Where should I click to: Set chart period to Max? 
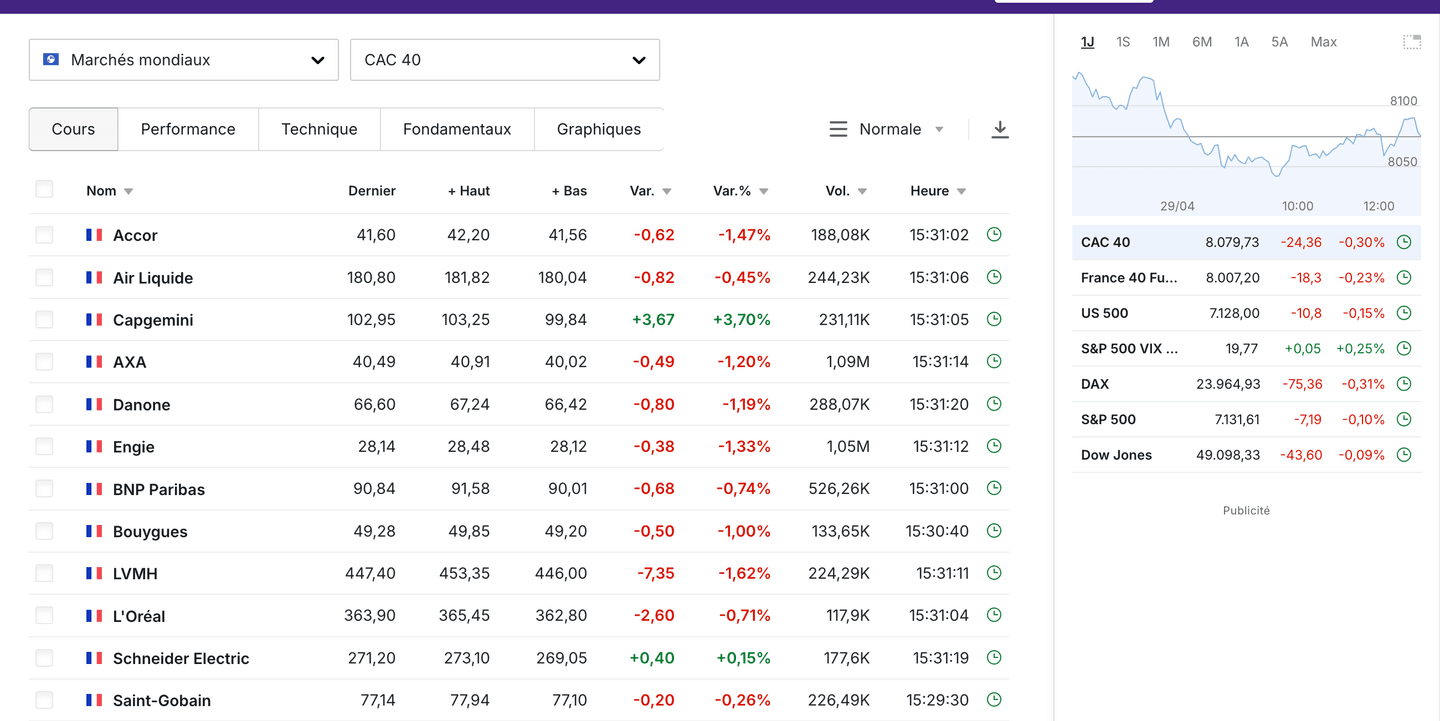tap(1324, 42)
